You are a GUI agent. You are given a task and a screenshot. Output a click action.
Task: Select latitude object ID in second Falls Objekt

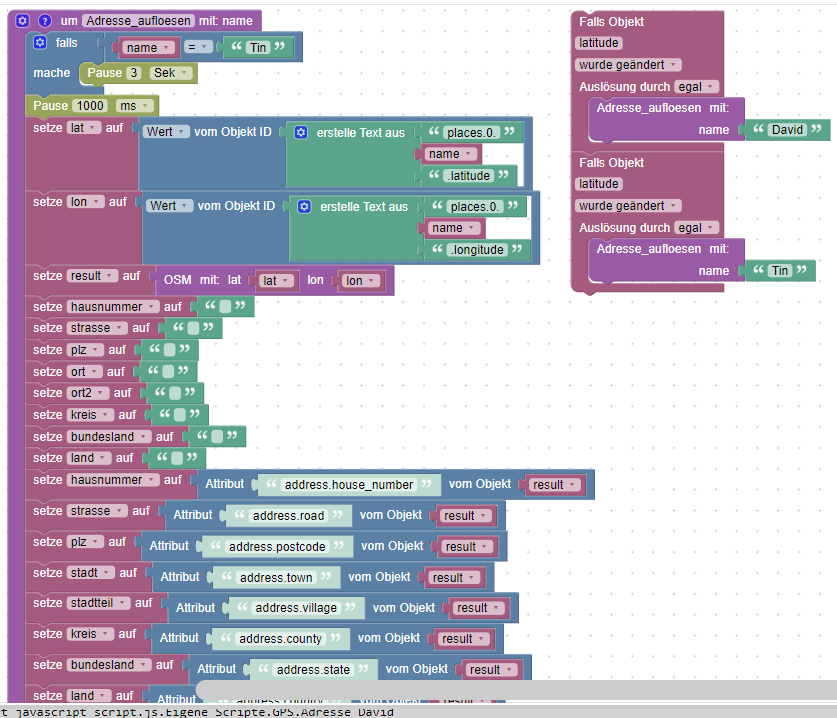point(599,184)
